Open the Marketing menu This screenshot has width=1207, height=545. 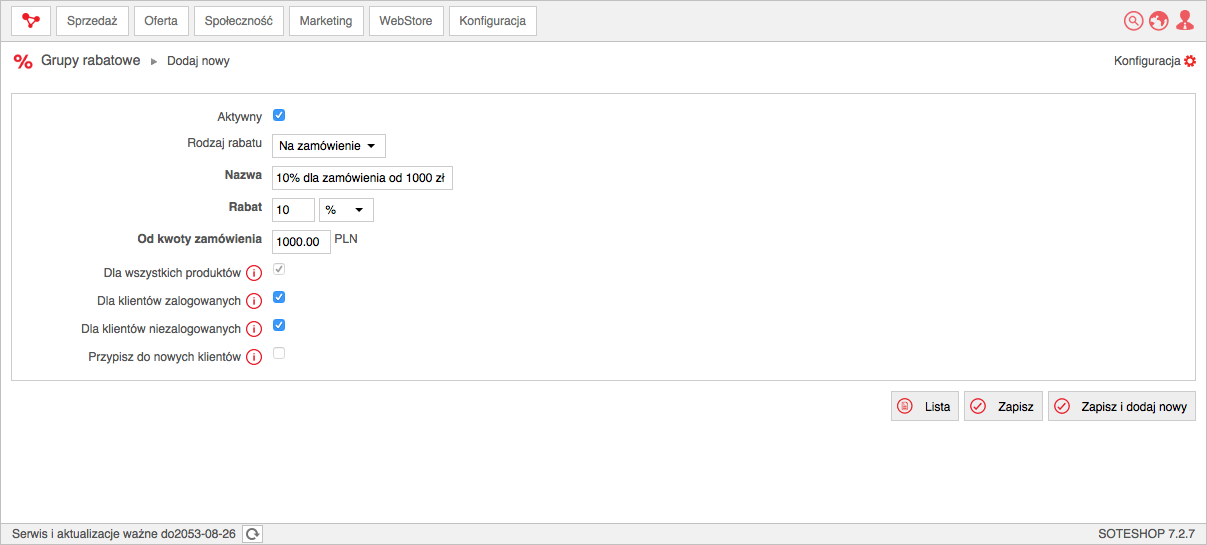(x=326, y=21)
